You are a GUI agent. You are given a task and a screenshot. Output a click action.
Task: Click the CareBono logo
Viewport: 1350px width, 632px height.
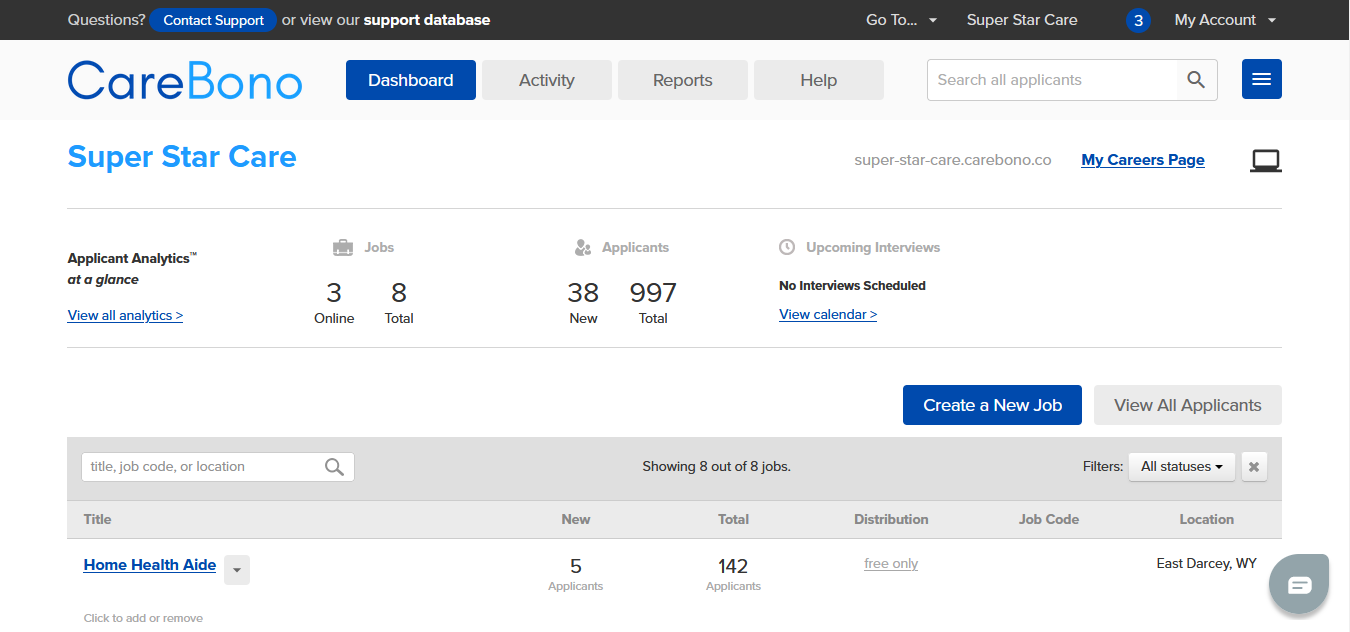(x=185, y=80)
